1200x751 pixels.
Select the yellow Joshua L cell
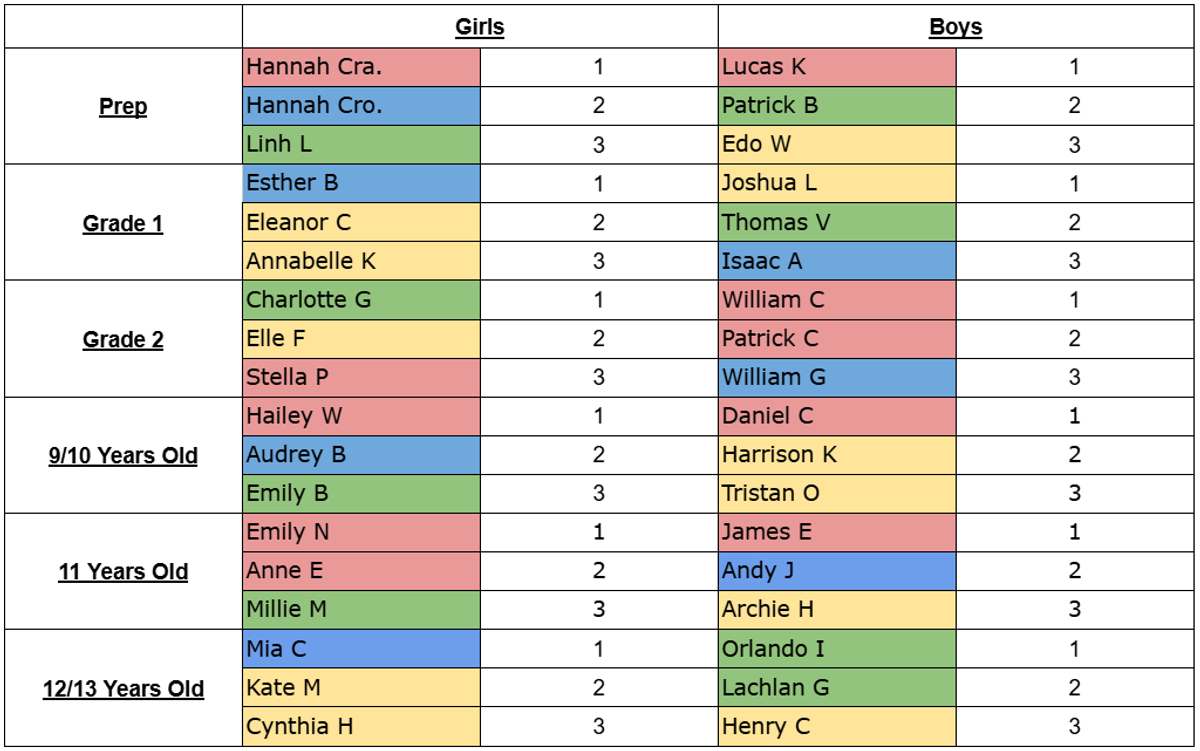(837, 184)
